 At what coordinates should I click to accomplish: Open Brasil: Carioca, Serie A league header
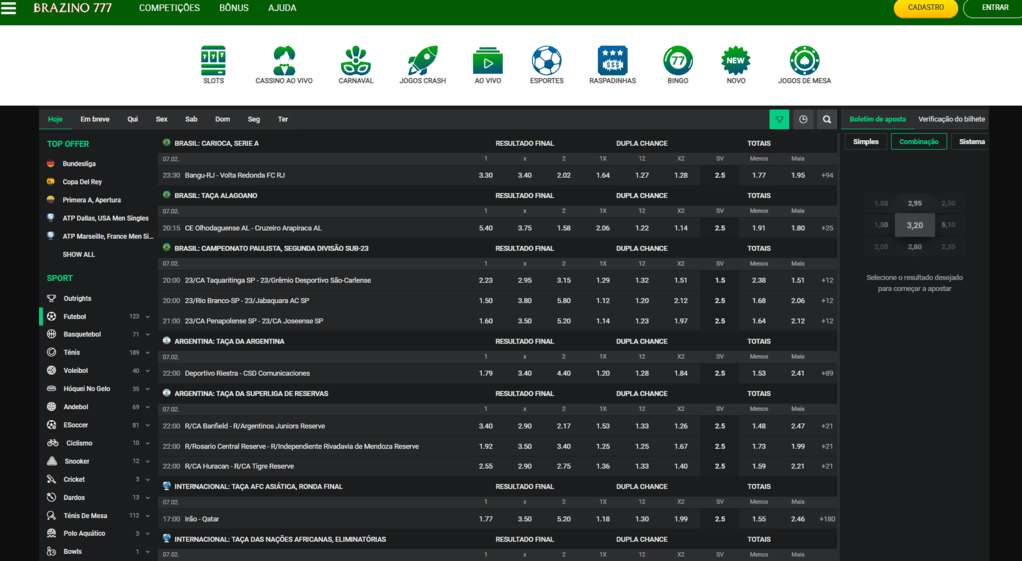pyautogui.click(x=216, y=143)
